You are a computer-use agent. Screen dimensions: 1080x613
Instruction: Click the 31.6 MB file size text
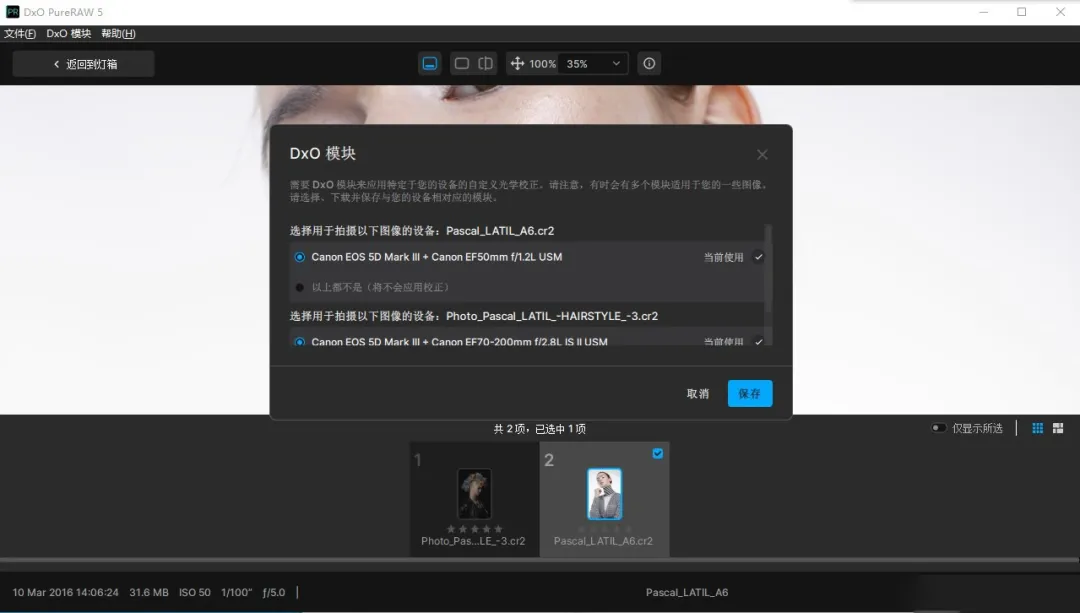(149, 592)
